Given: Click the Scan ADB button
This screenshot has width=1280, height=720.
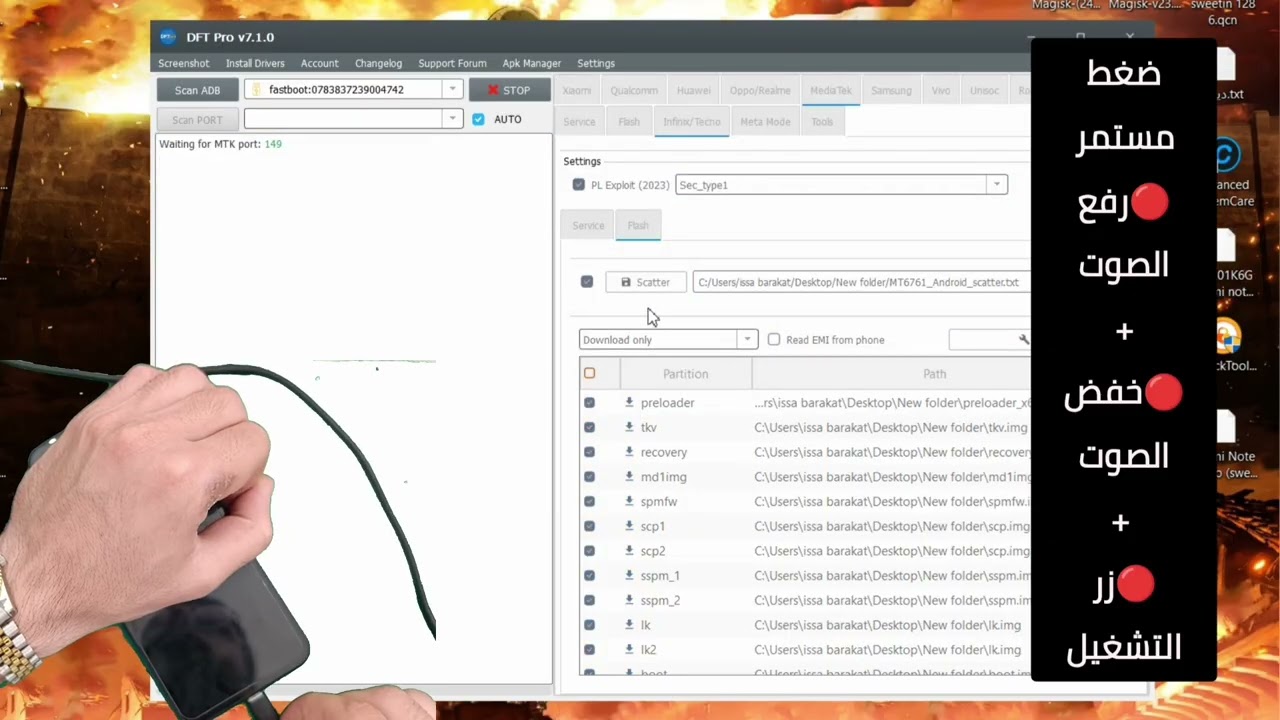Looking at the screenshot, I should [197, 90].
